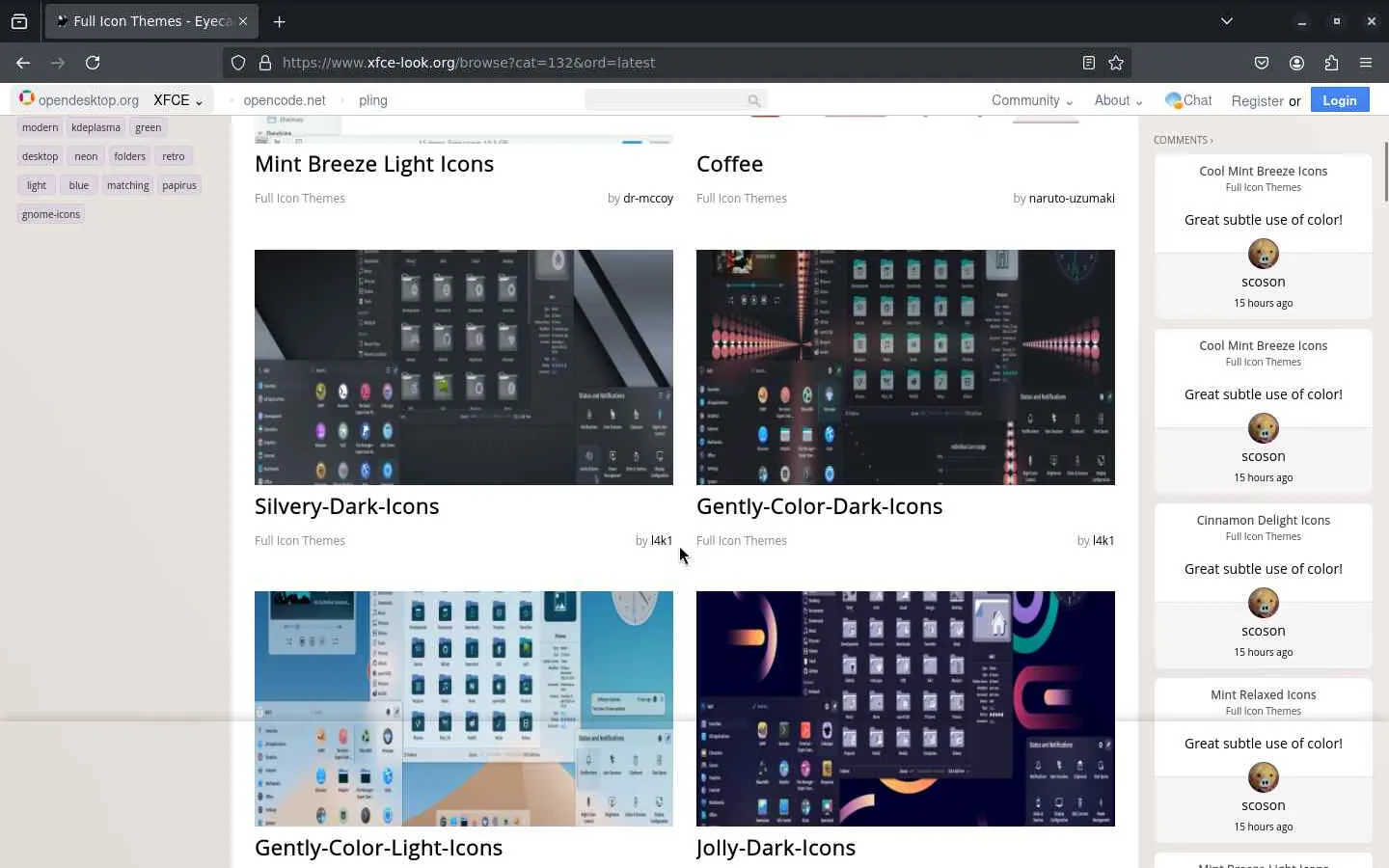Viewport: 1389px width, 868px height.
Task: Open a new tab with plus icon
Action: [279, 21]
